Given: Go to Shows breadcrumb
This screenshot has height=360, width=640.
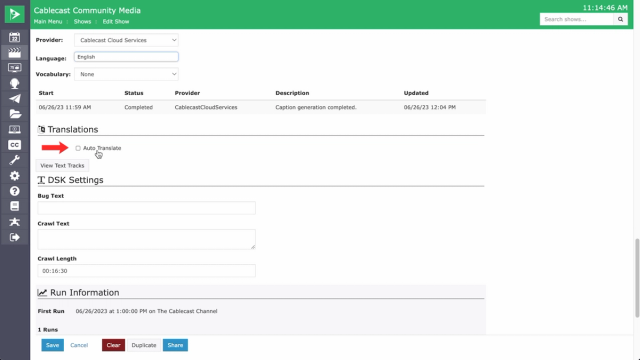Looking at the screenshot, I should tap(82, 22).
